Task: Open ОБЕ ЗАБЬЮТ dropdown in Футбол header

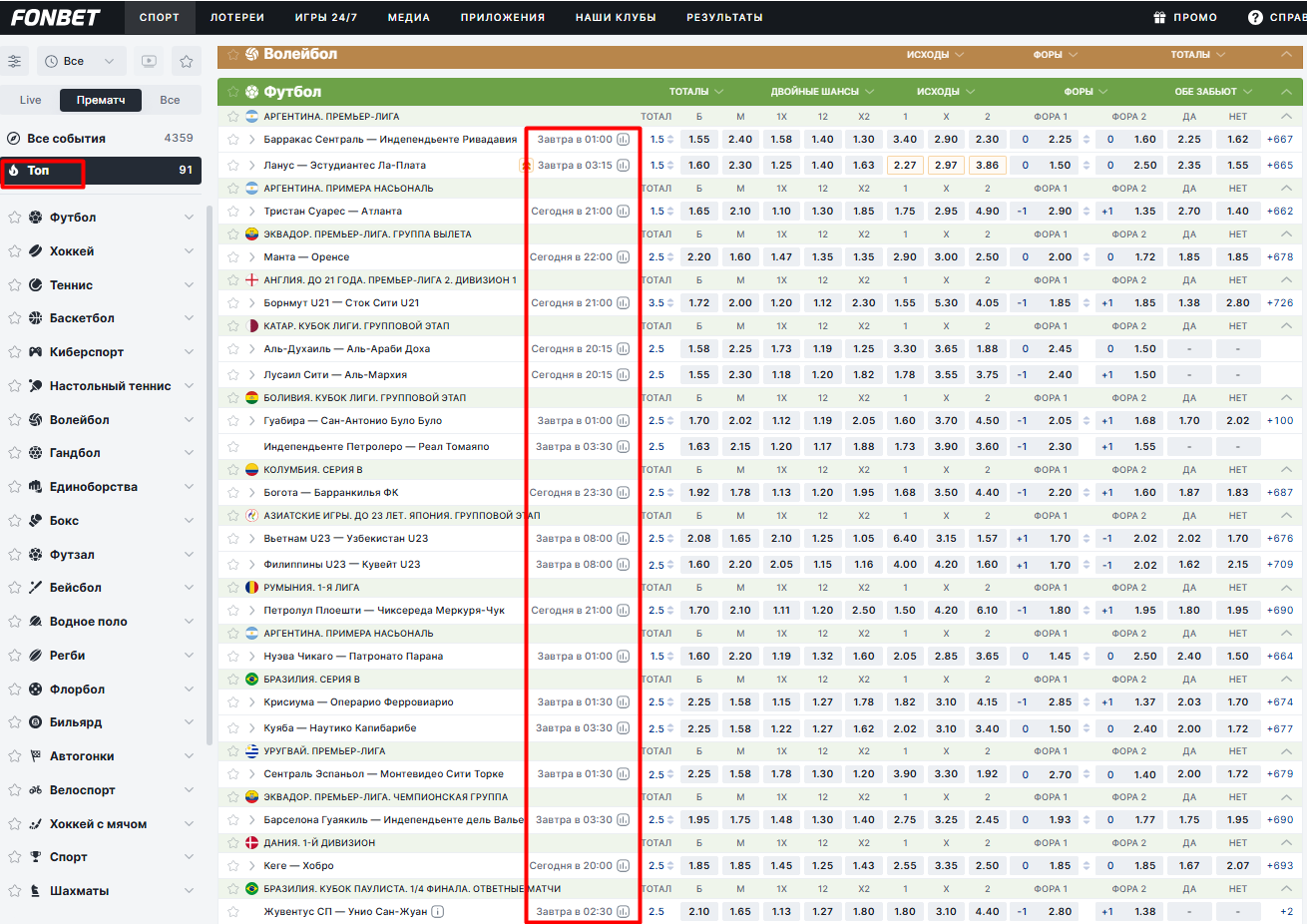Action: (1213, 92)
